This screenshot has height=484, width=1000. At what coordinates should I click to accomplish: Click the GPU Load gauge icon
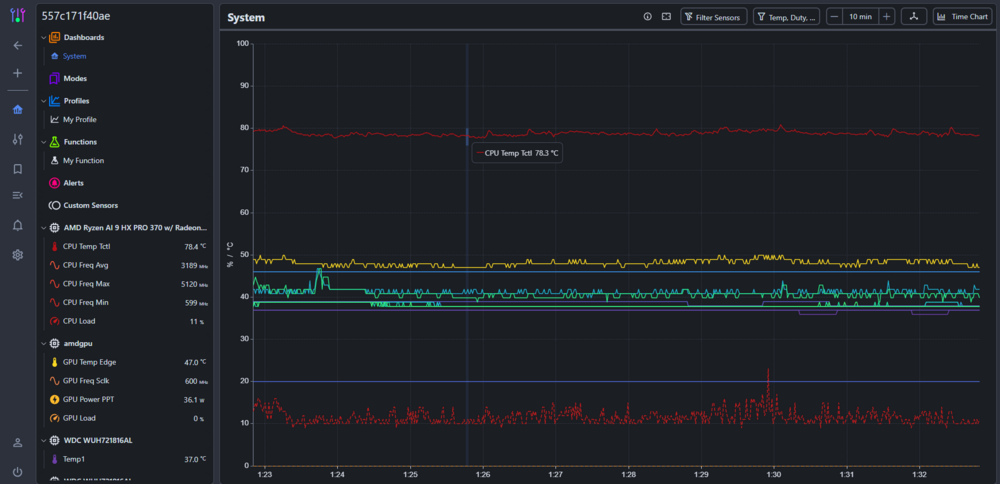pyautogui.click(x=54, y=418)
